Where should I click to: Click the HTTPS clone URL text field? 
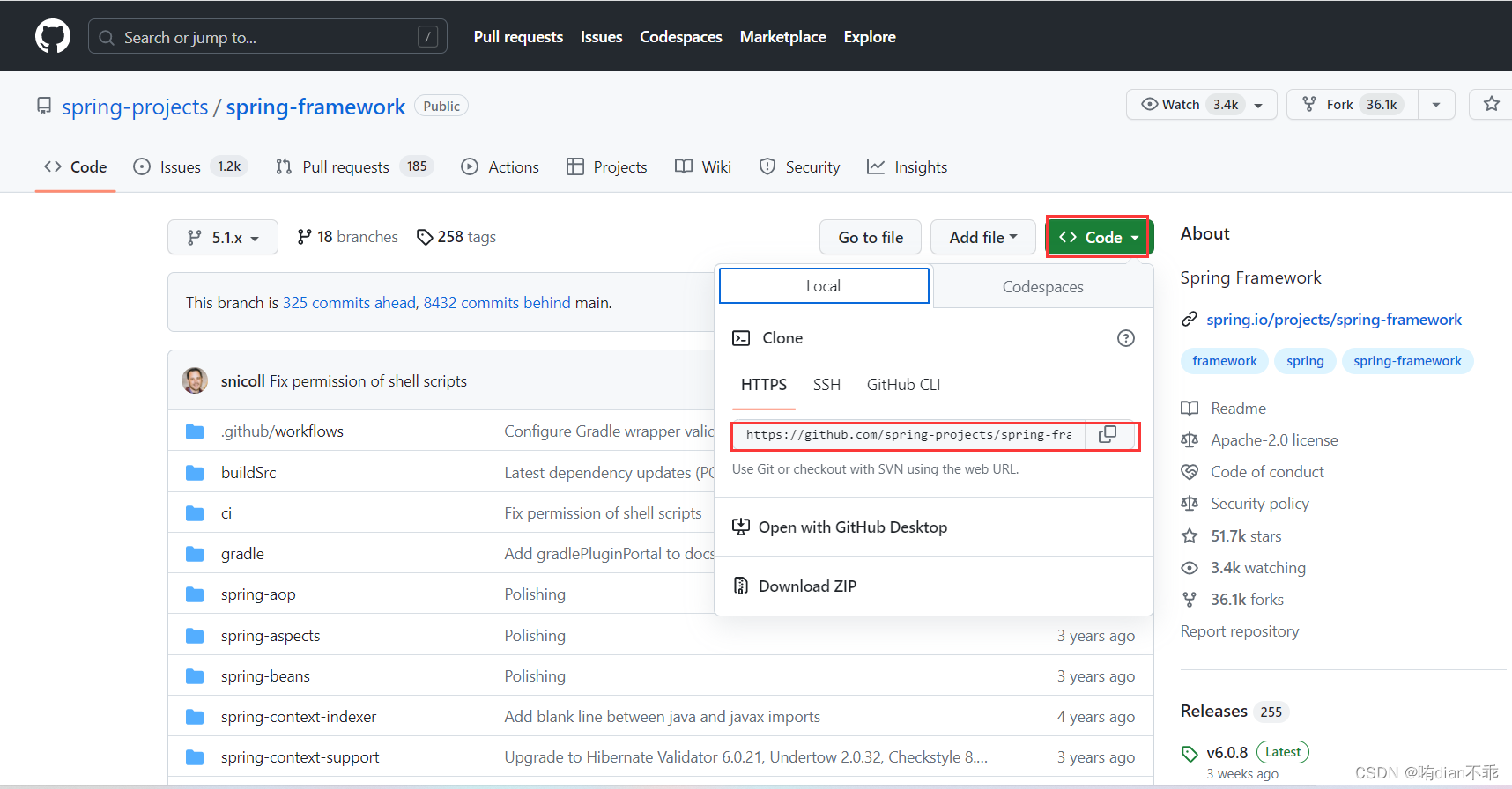pyautogui.click(x=908, y=434)
